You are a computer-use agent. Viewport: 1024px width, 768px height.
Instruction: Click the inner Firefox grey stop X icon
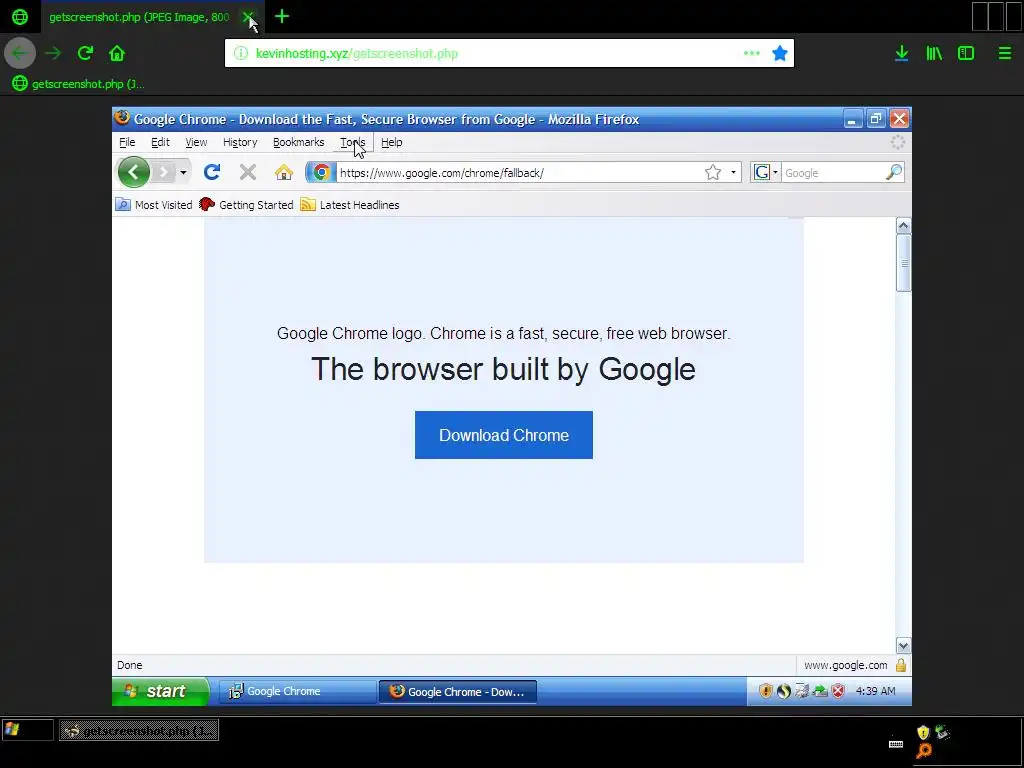(248, 172)
